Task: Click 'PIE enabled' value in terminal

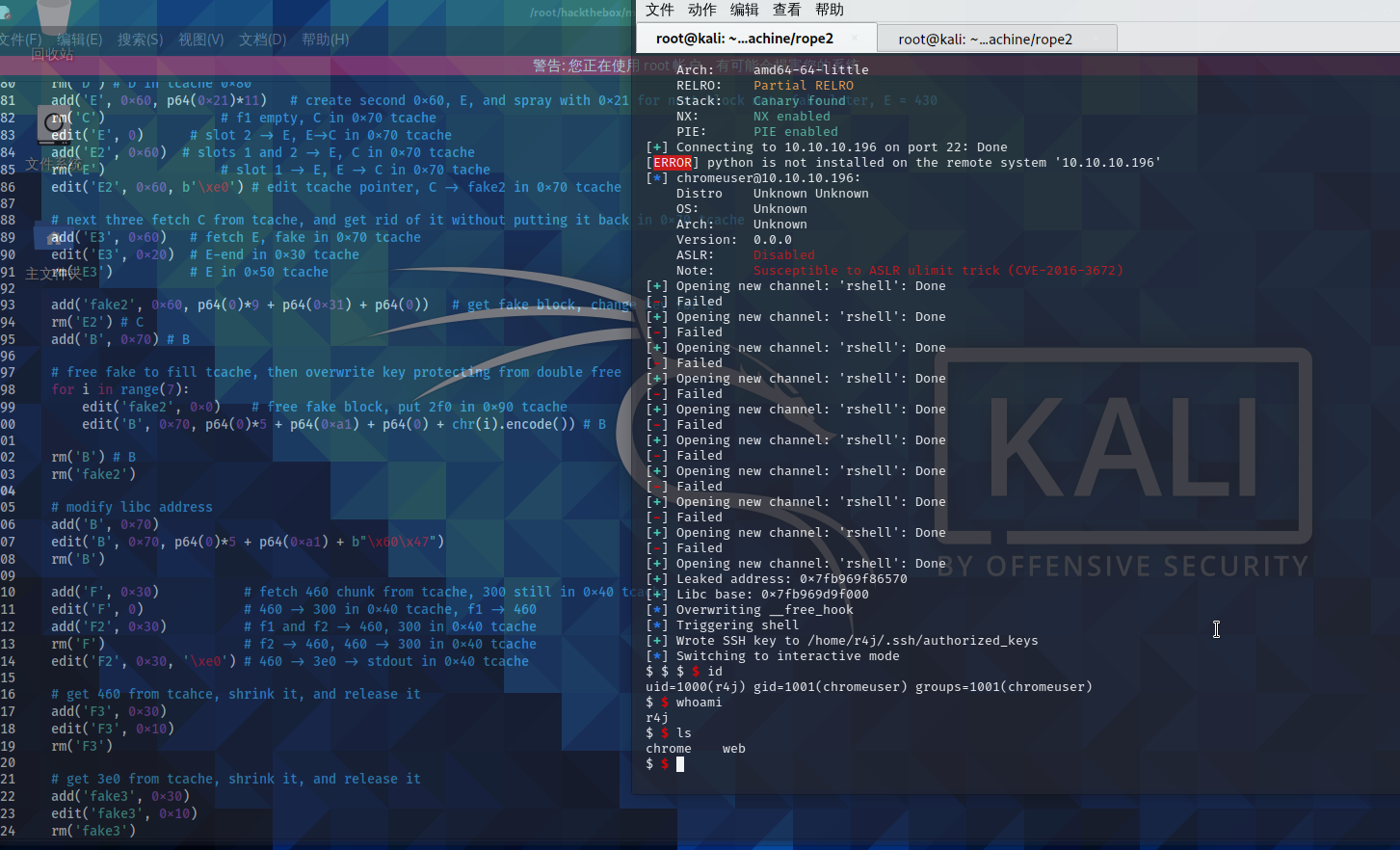Action: click(x=796, y=132)
